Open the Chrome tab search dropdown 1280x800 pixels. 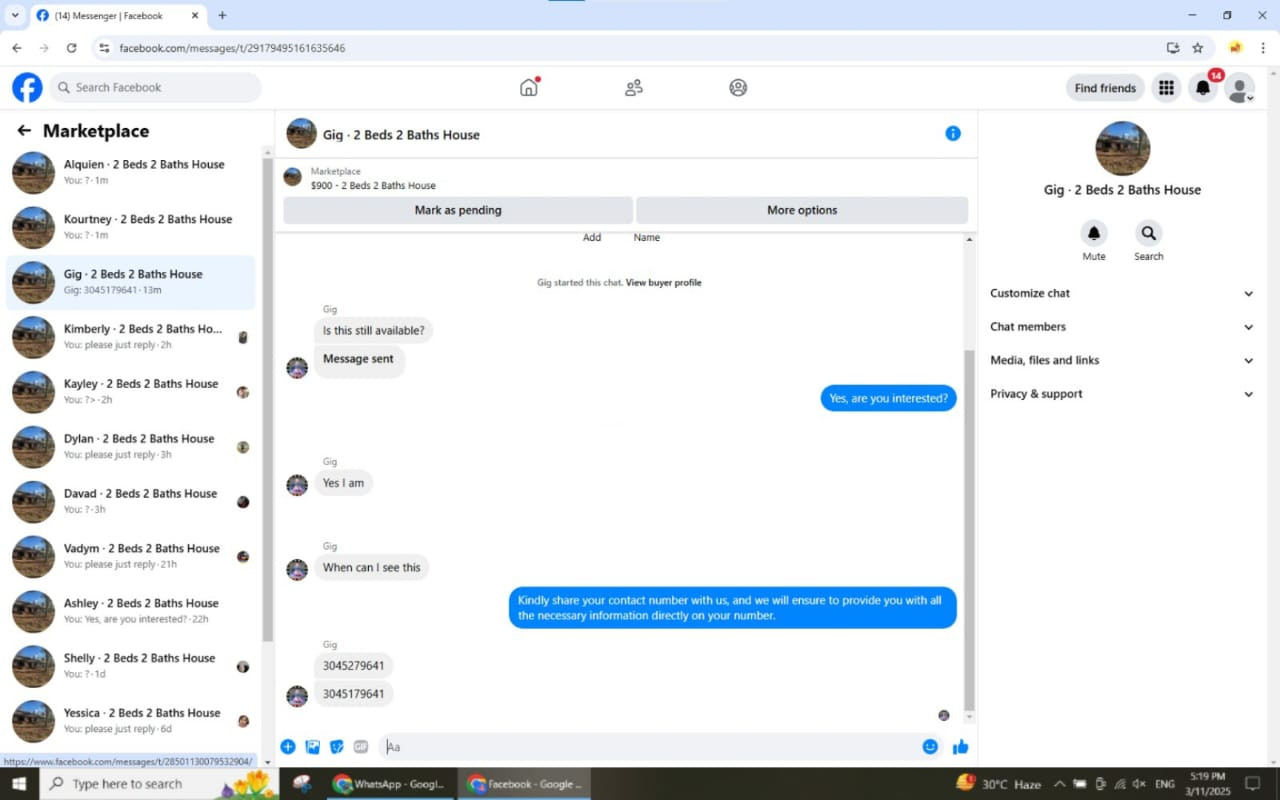tap(14, 15)
